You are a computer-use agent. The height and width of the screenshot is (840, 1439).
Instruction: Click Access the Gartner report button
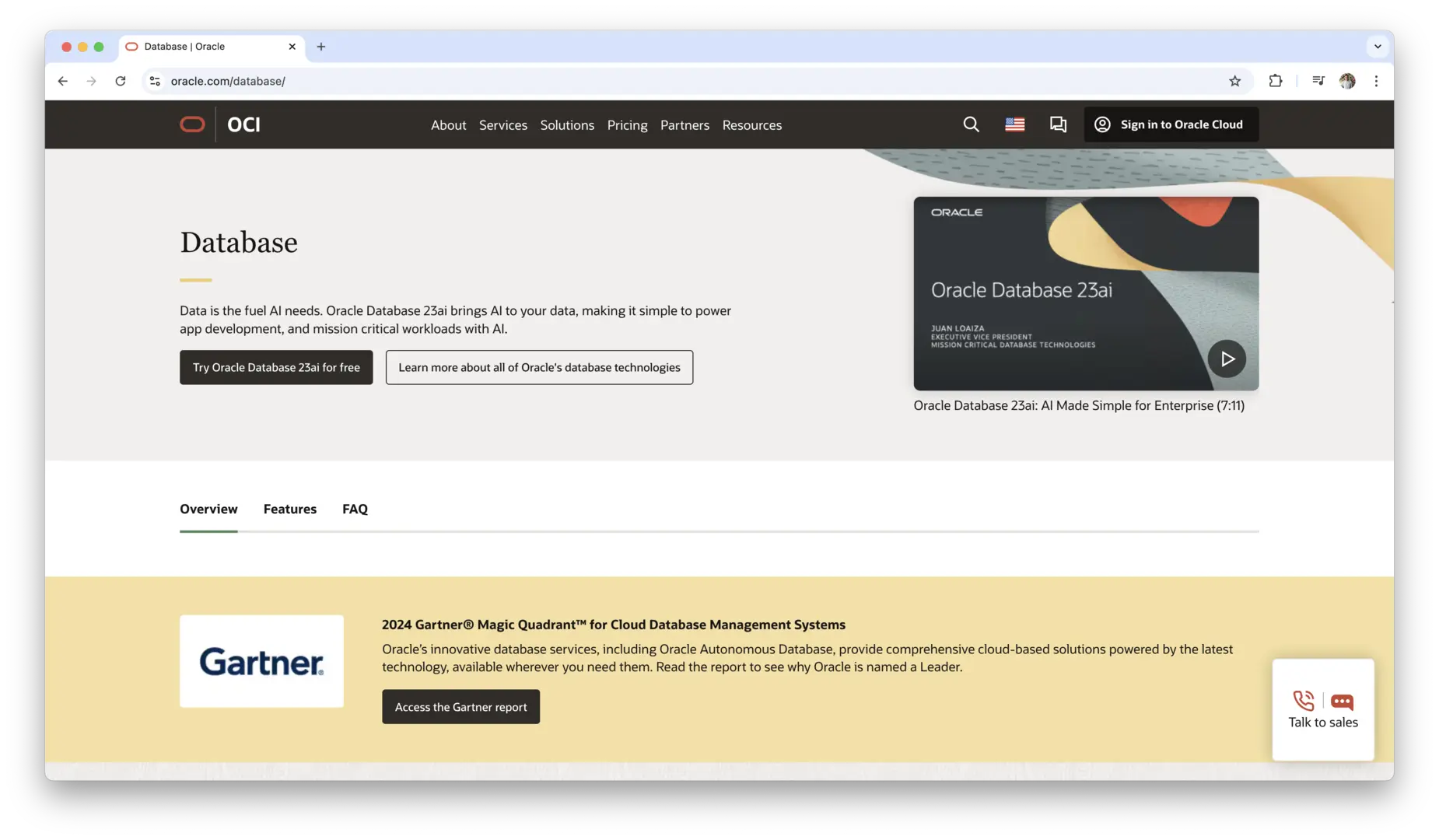point(460,706)
